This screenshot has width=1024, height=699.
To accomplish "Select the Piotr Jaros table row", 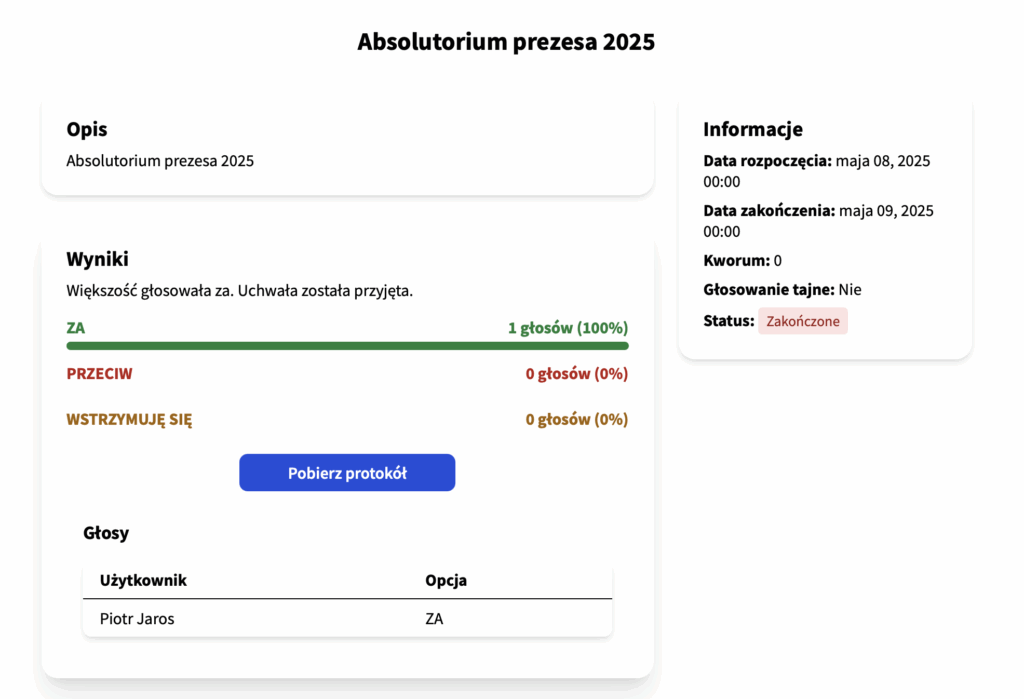I will [347, 618].
